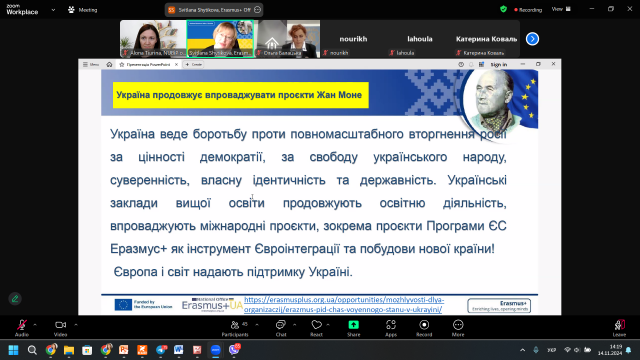Open the shared window's Menu button
The width and height of the screenshot is (640, 360).
[x=91, y=64]
